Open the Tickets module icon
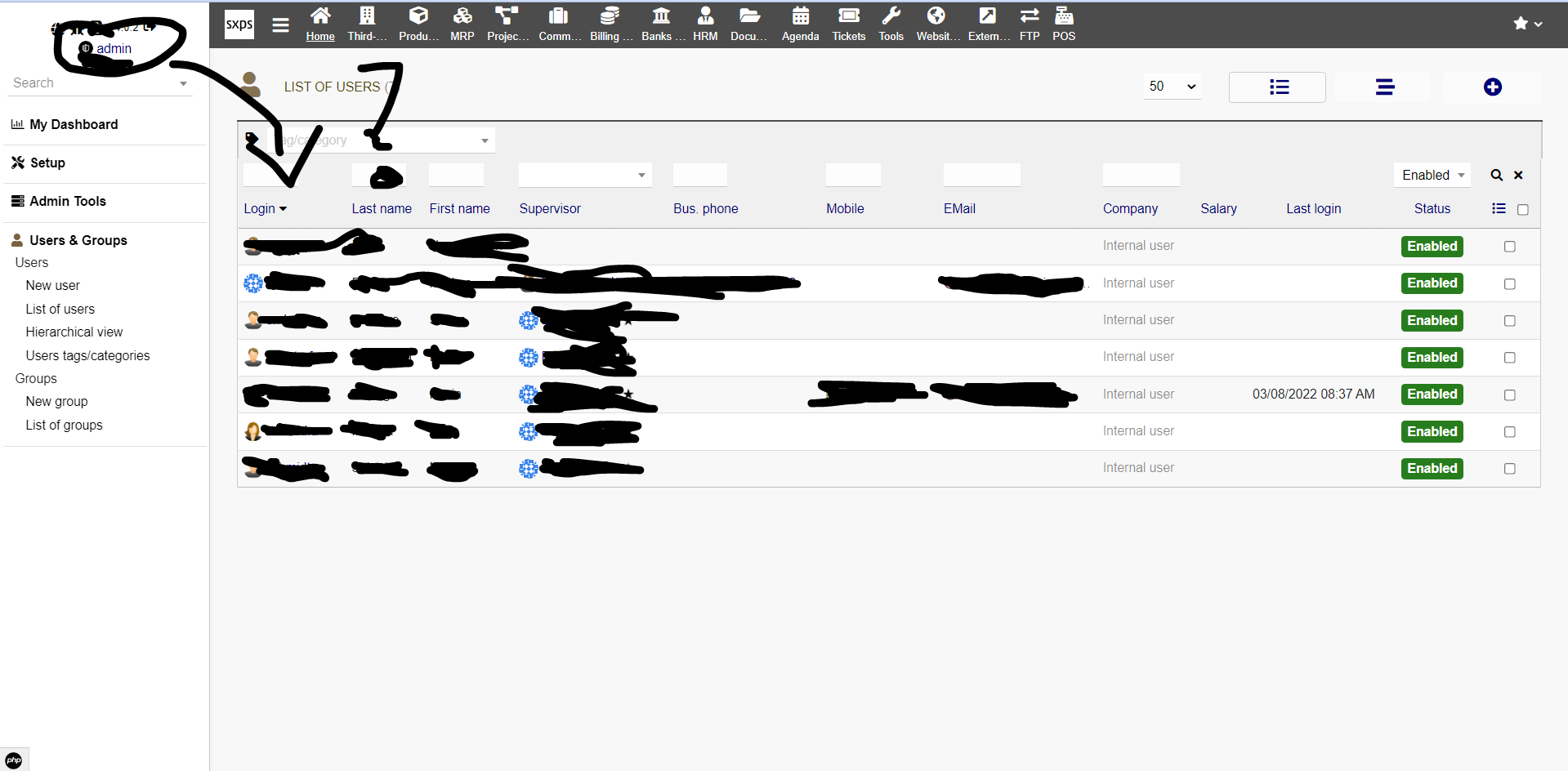Image resolution: width=1568 pixels, height=771 pixels. point(849,16)
